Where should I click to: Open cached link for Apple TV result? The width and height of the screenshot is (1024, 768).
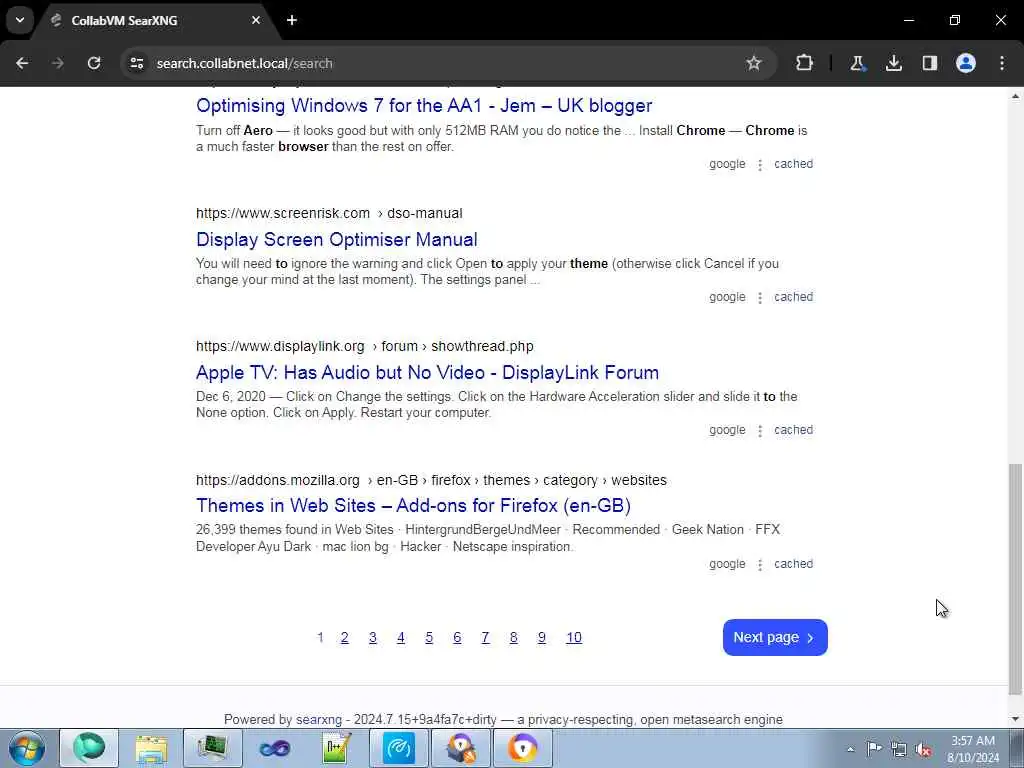793,430
